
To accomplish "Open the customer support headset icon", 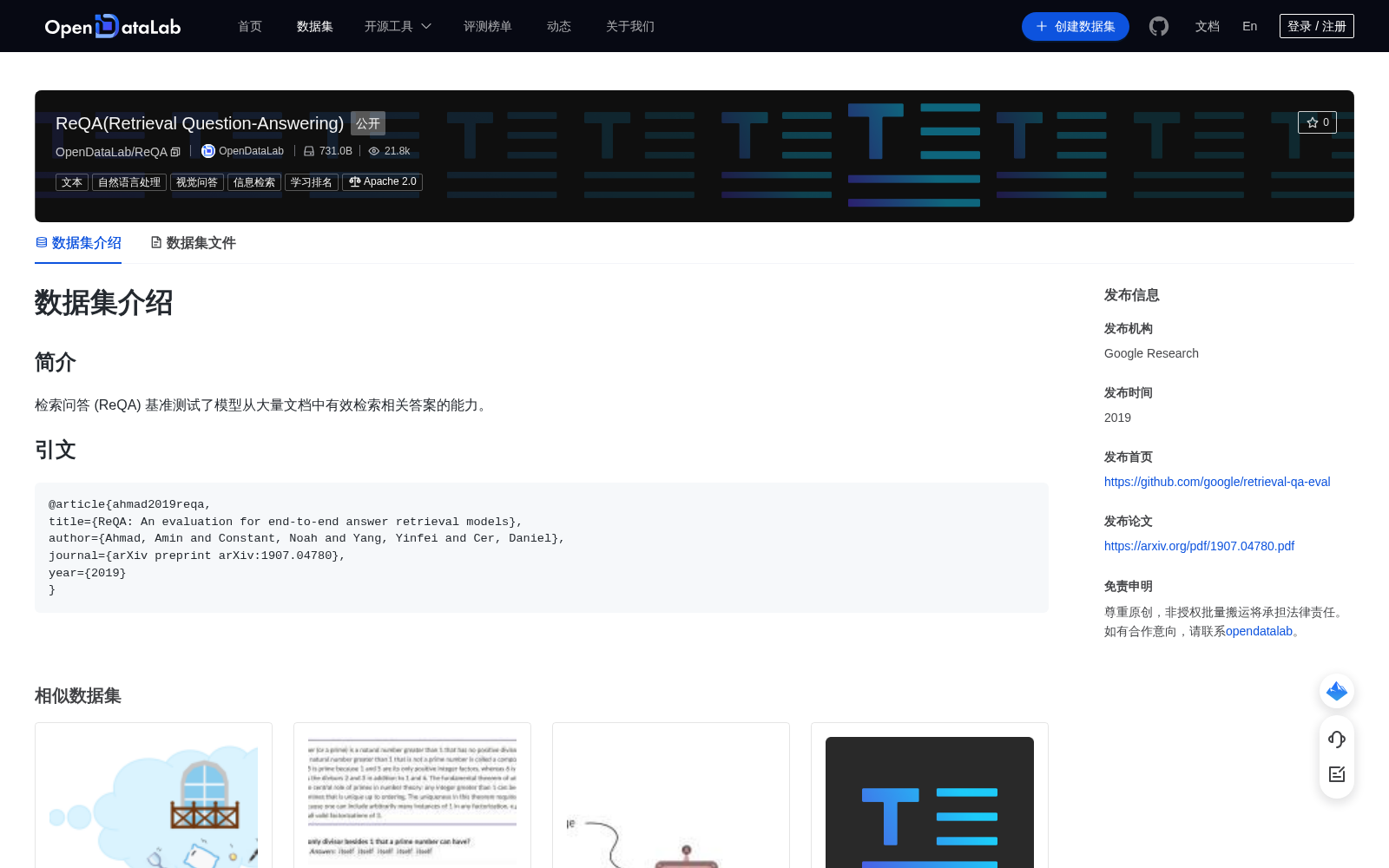I will click(x=1337, y=739).
